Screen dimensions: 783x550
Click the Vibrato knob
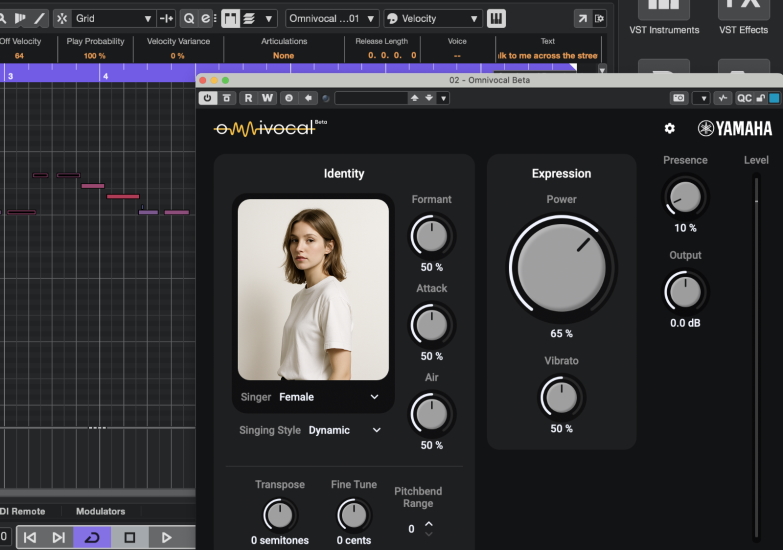click(561, 398)
